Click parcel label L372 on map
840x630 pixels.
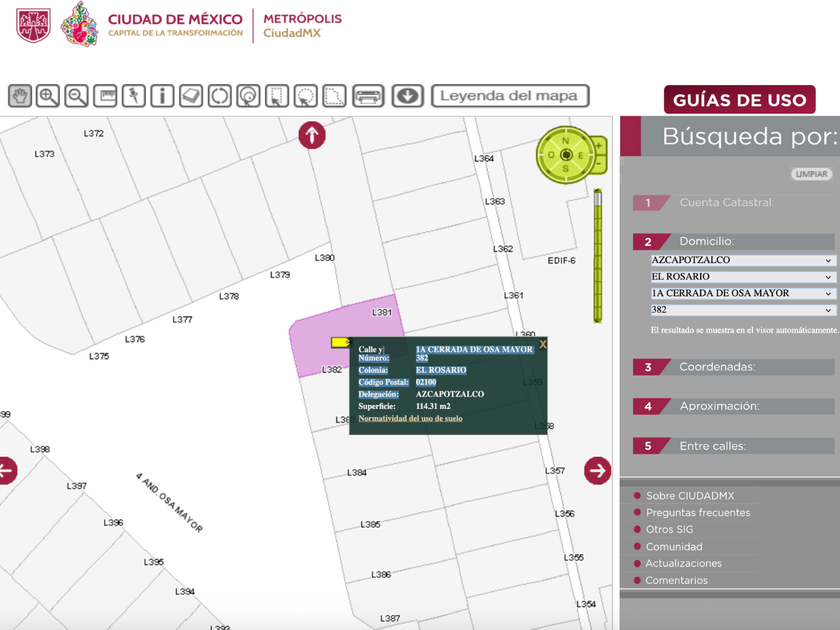point(94,133)
